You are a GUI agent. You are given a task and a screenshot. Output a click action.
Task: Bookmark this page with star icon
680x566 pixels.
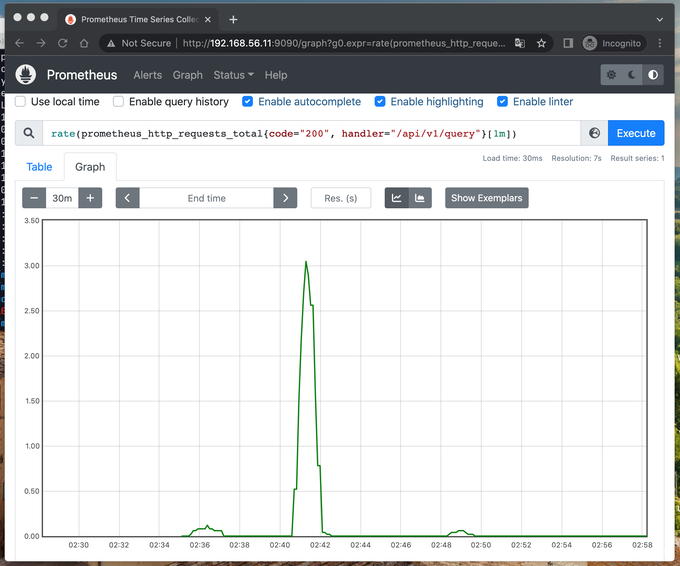click(541, 43)
